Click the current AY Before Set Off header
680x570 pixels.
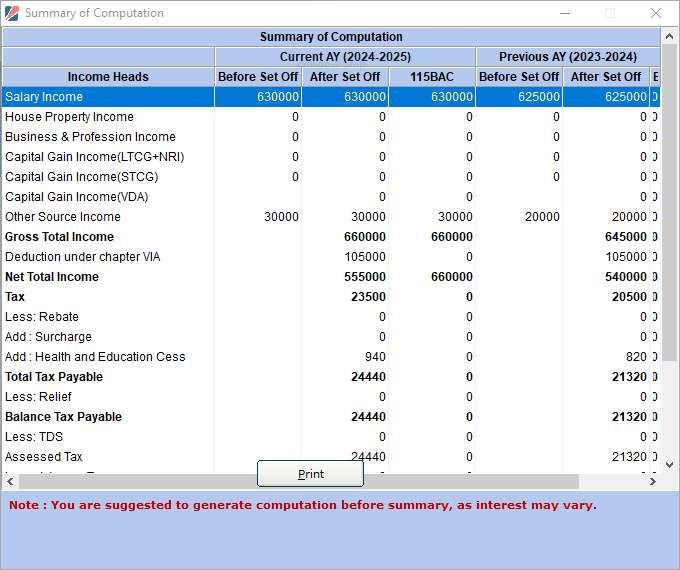click(258, 77)
